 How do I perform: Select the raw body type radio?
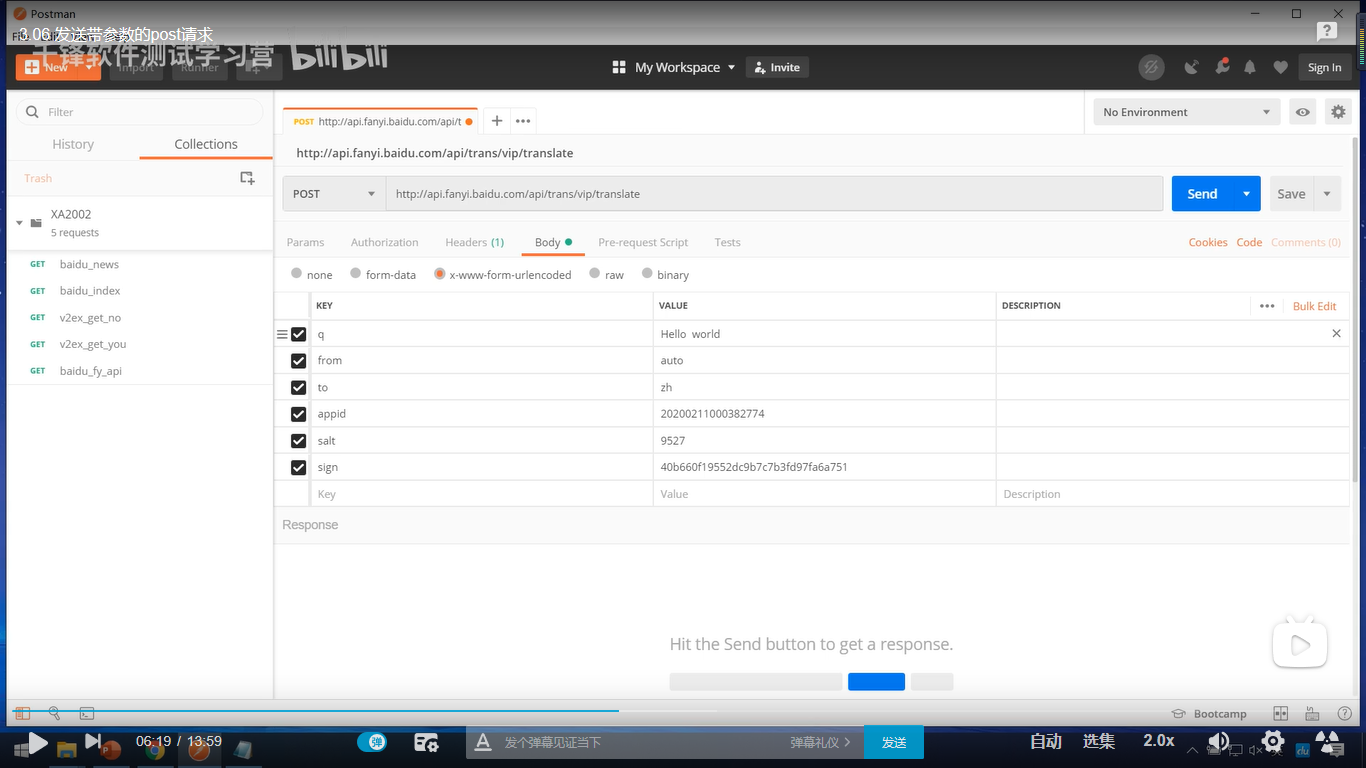tap(595, 273)
